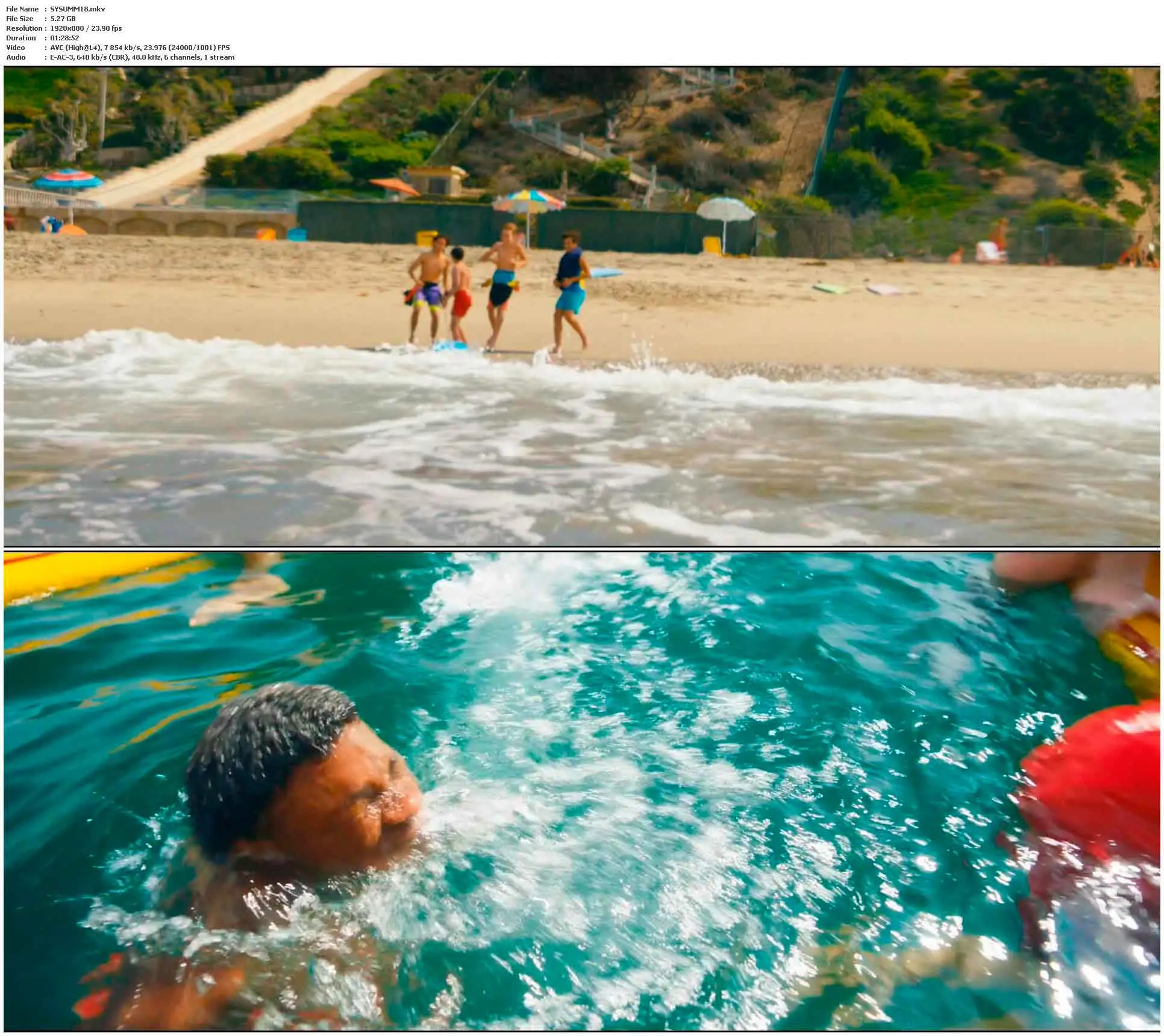Click the audio line starting E-AC-3, 640 kb/s

coord(142,57)
